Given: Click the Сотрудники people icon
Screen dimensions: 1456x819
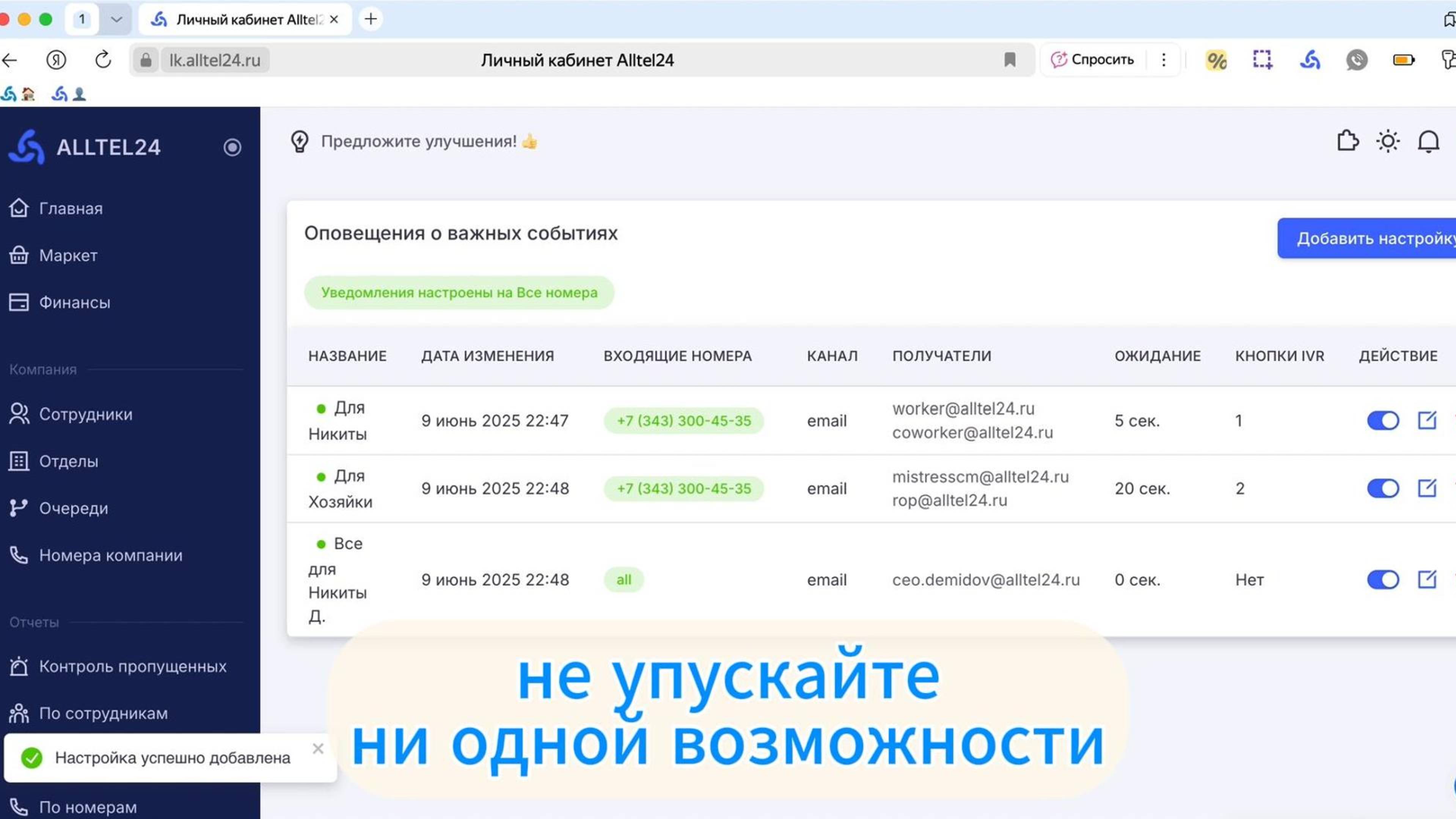Looking at the screenshot, I should pos(19,414).
